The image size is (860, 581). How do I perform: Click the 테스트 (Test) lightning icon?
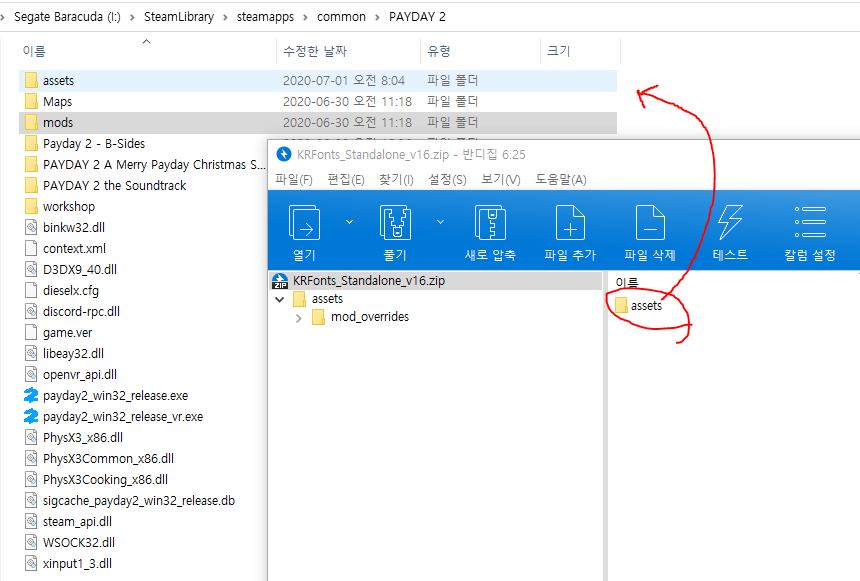(x=730, y=223)
